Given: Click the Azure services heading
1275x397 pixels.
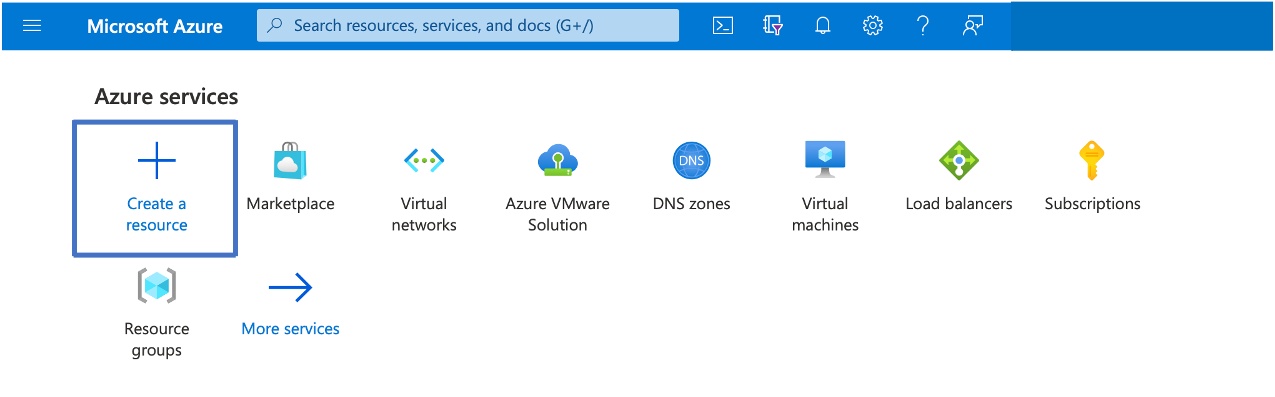Looking at the screenshot, I should pyautogui.click(x=166, y=97).
